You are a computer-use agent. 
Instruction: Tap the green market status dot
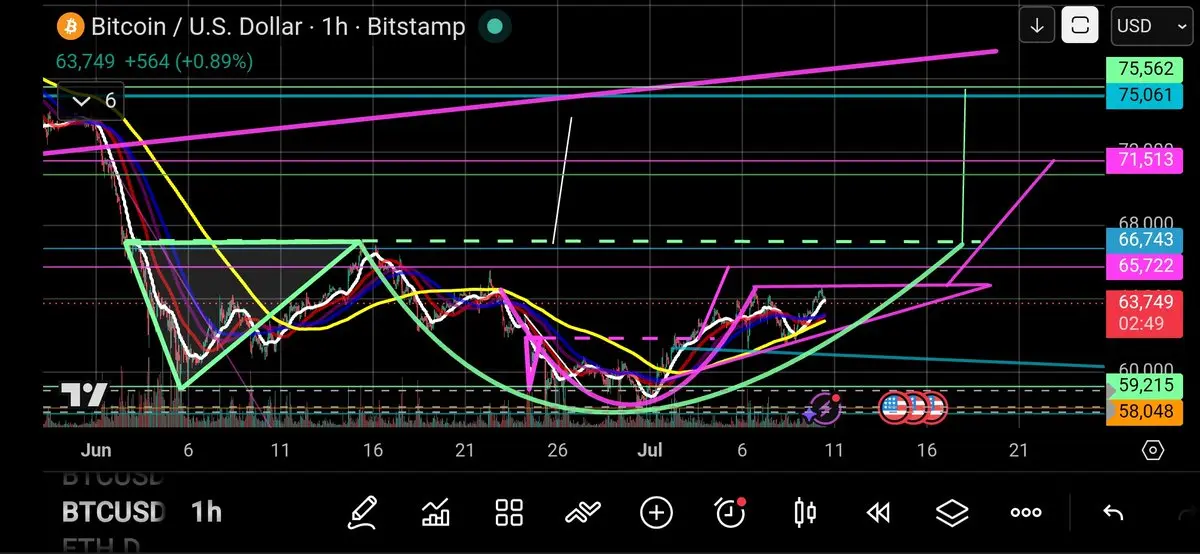(494, 26)
